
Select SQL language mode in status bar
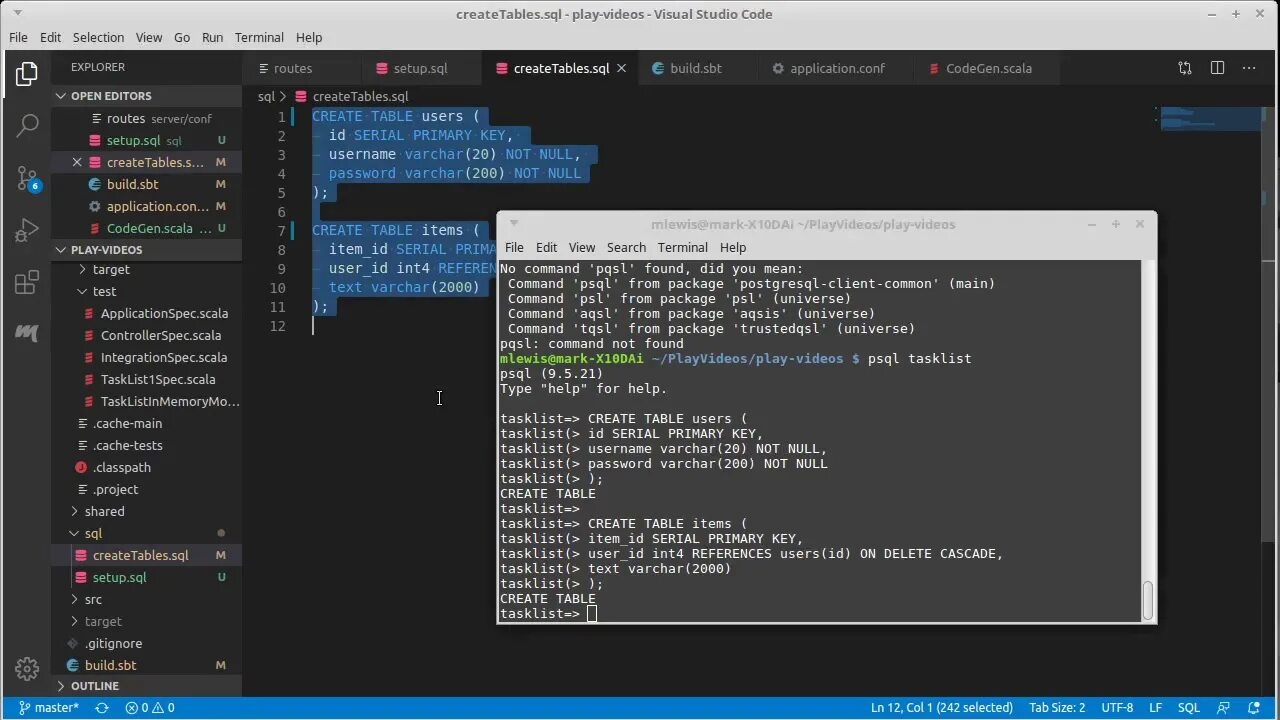tap(1188, 707)
